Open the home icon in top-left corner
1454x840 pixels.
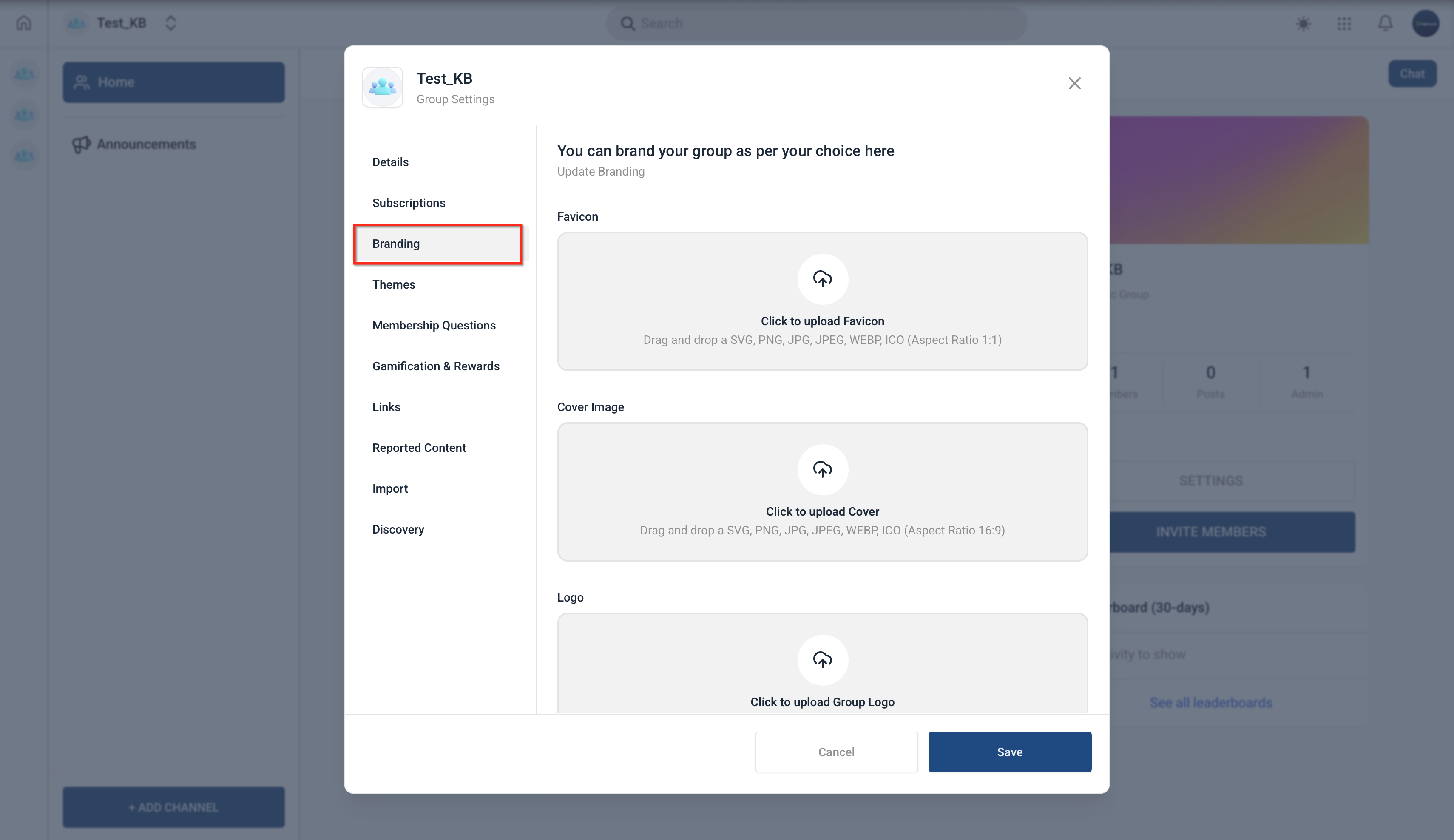24,23
